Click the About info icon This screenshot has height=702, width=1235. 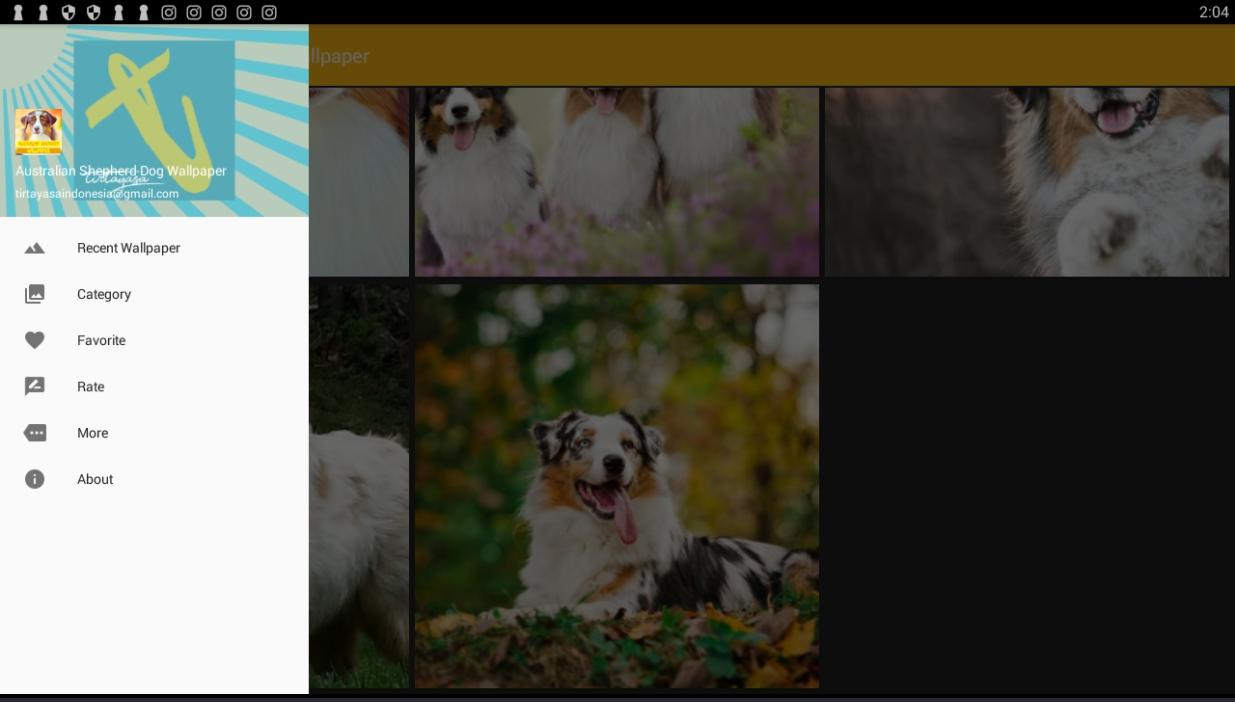tap(34, 479)
